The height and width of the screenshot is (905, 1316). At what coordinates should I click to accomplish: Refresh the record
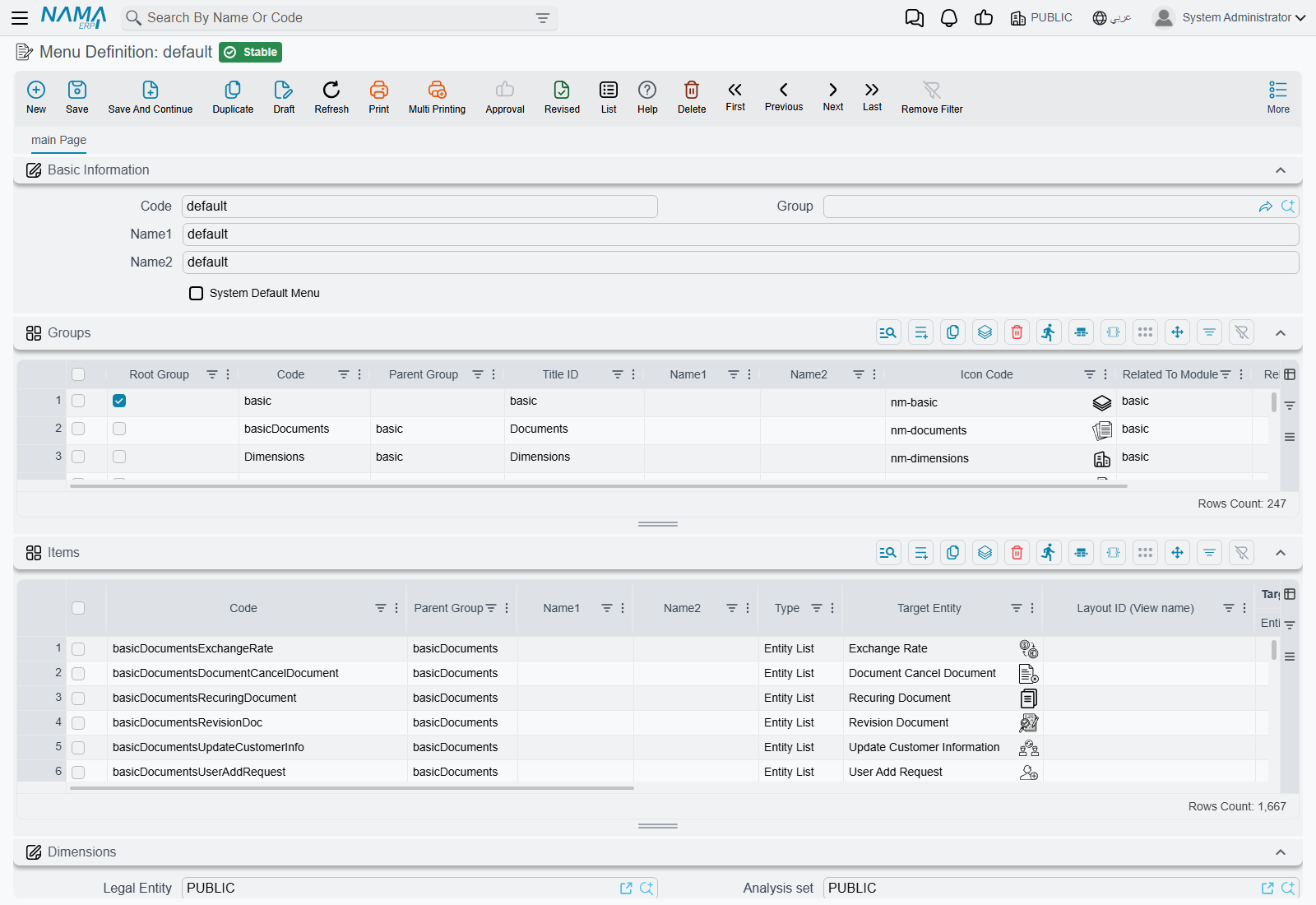(x=331, y=97)
